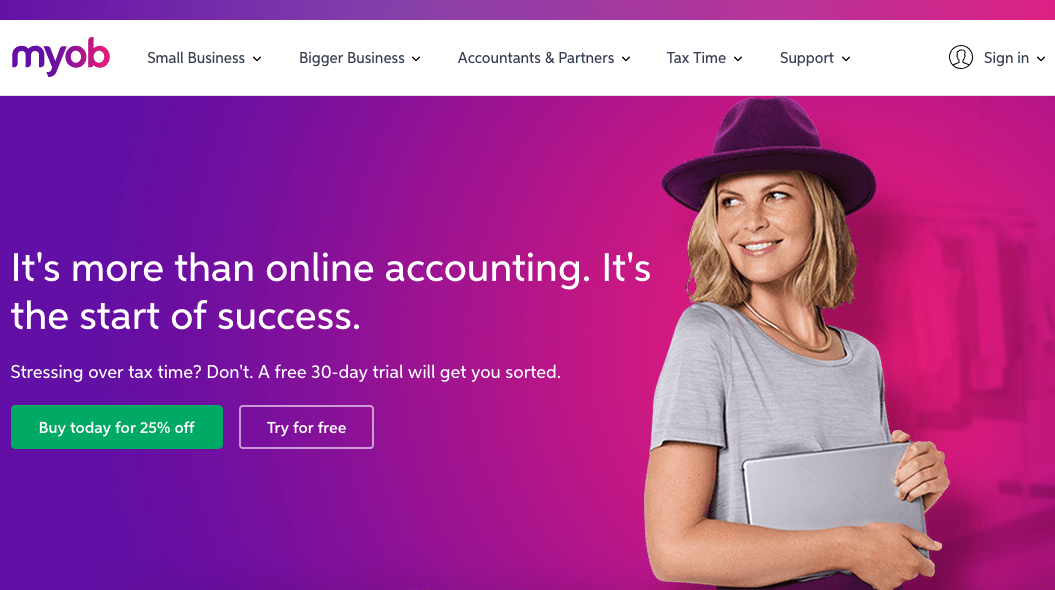This screenshot has height=590, width=1055.
Task: Click the hero headline about online accounting
Action: 330,292
